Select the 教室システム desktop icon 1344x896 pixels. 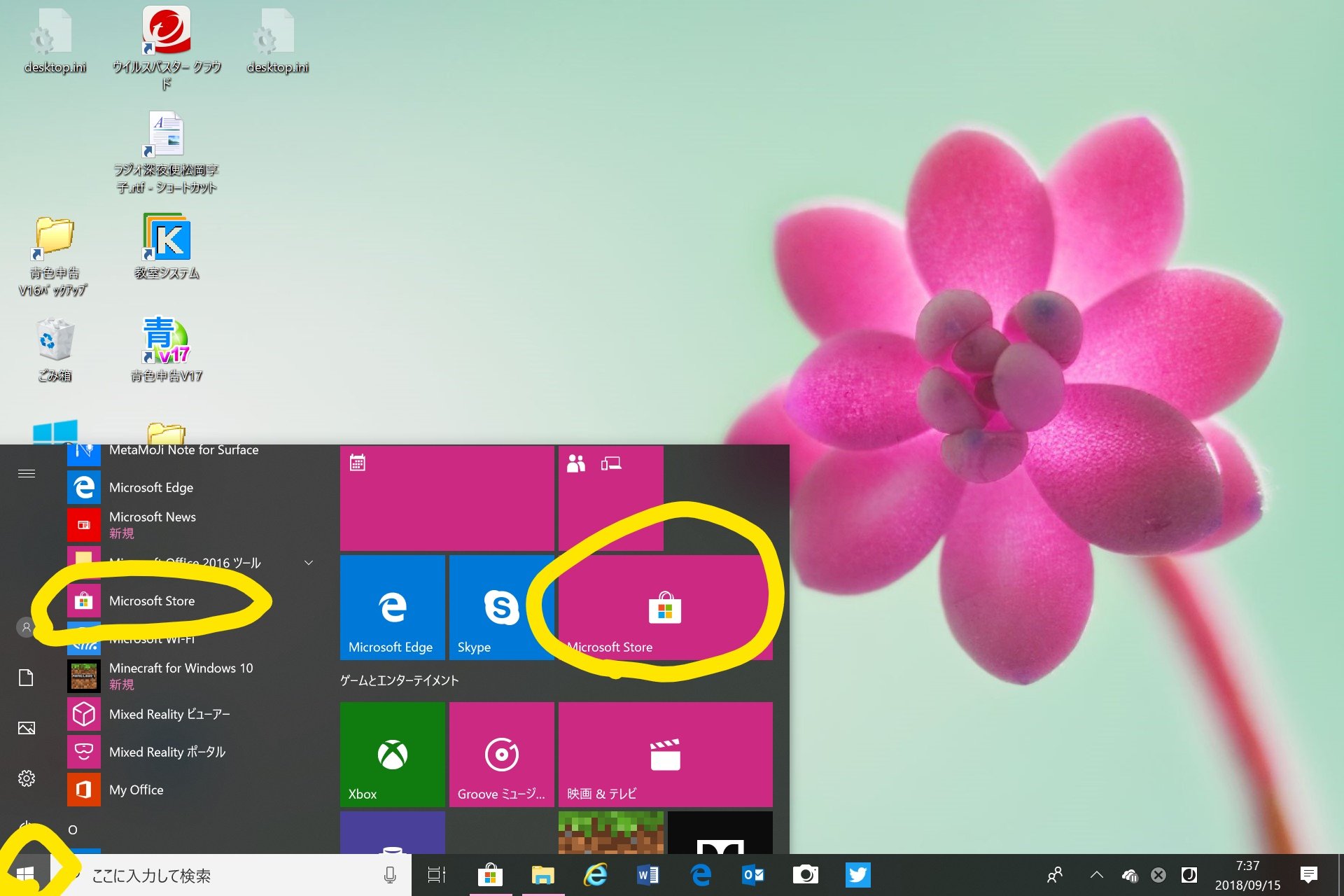[167, 246]
